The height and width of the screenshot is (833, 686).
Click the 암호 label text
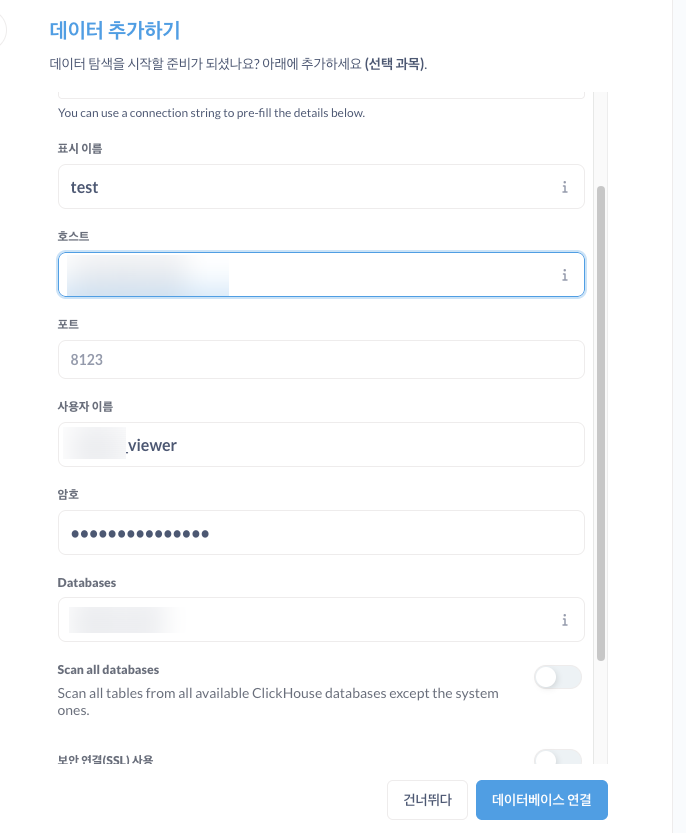tap(68, 494)
